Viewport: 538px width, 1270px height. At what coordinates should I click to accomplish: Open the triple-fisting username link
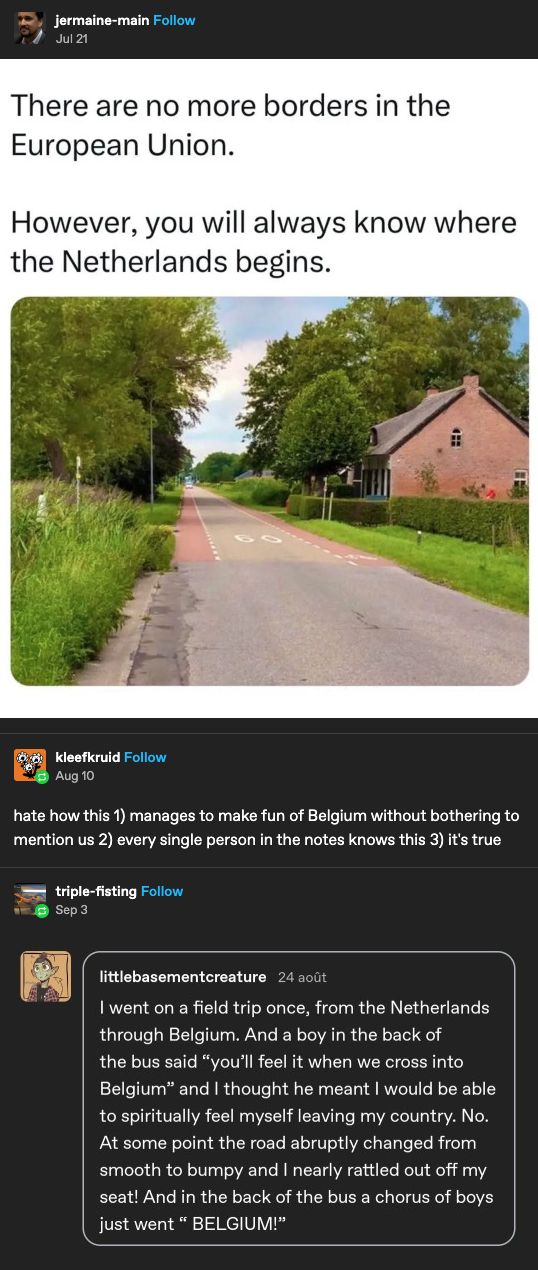pyautogui.click(x=96, y=891)
